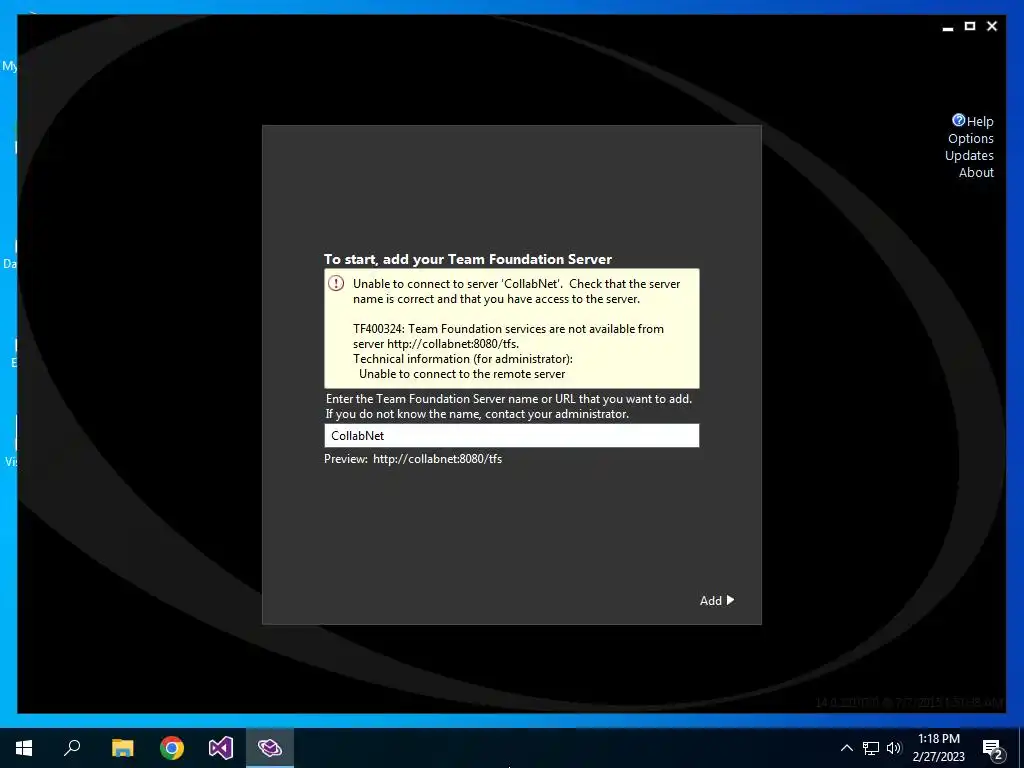Click the Preview URL http://collabnet:8080/tfs text
Screen dimensions: 1024x768
coord(438,458)
